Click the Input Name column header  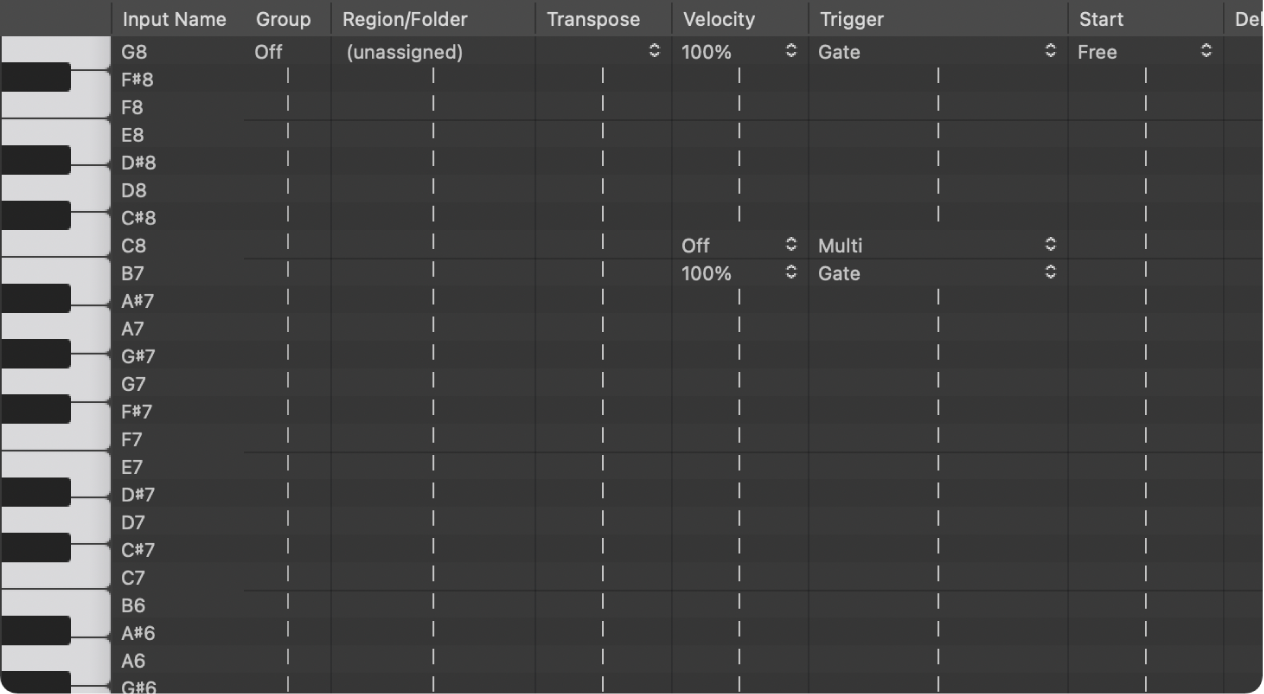[174, 19]
